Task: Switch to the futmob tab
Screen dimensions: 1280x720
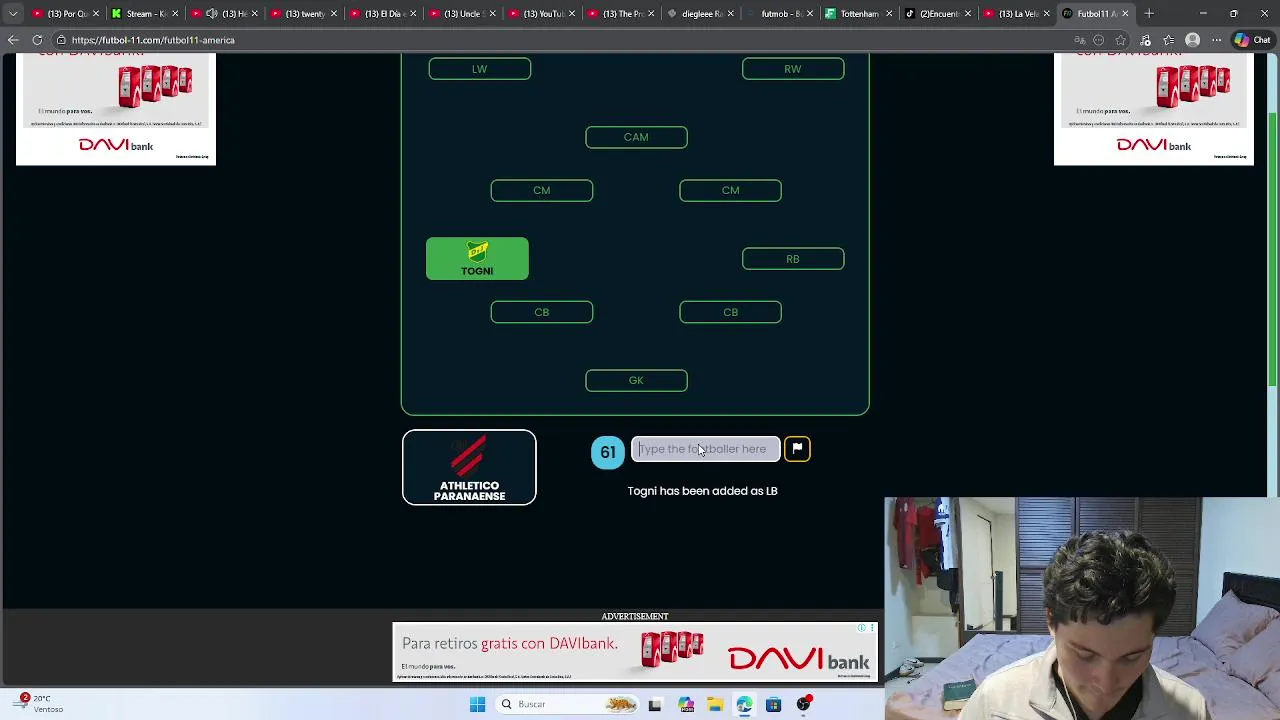Action: point(780,14)
